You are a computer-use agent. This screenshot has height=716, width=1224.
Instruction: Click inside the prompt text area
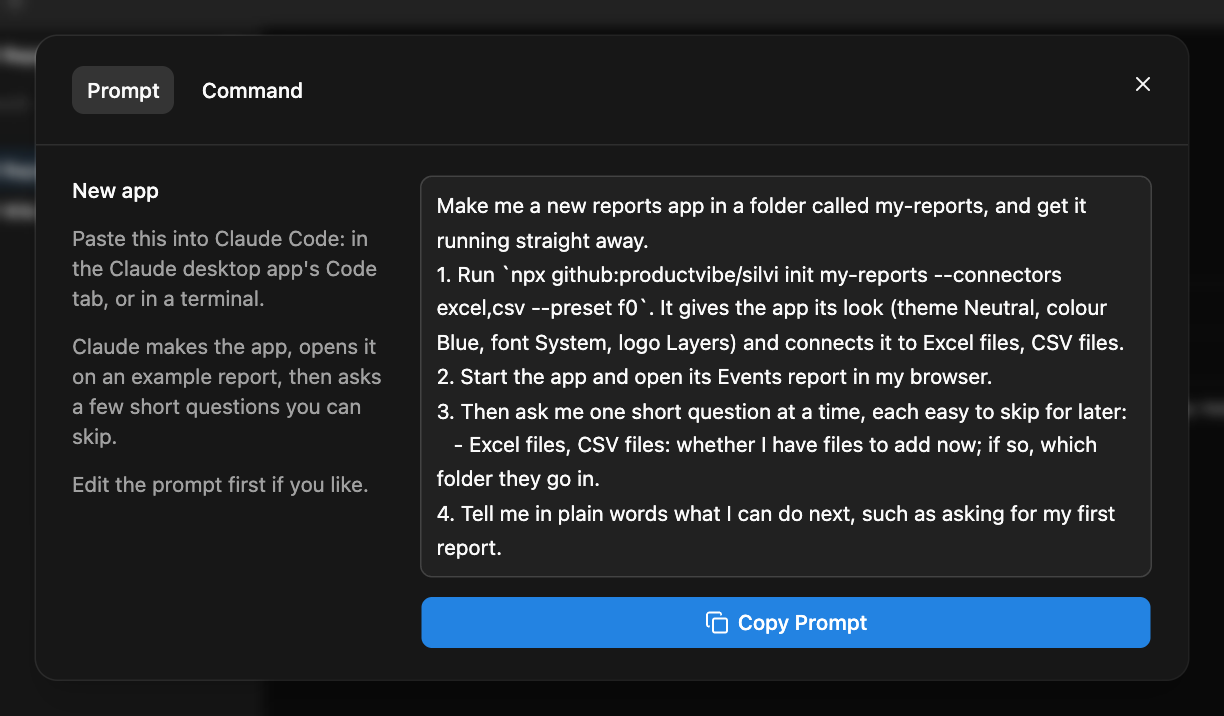pyautogui.click(x=786, y=376)
